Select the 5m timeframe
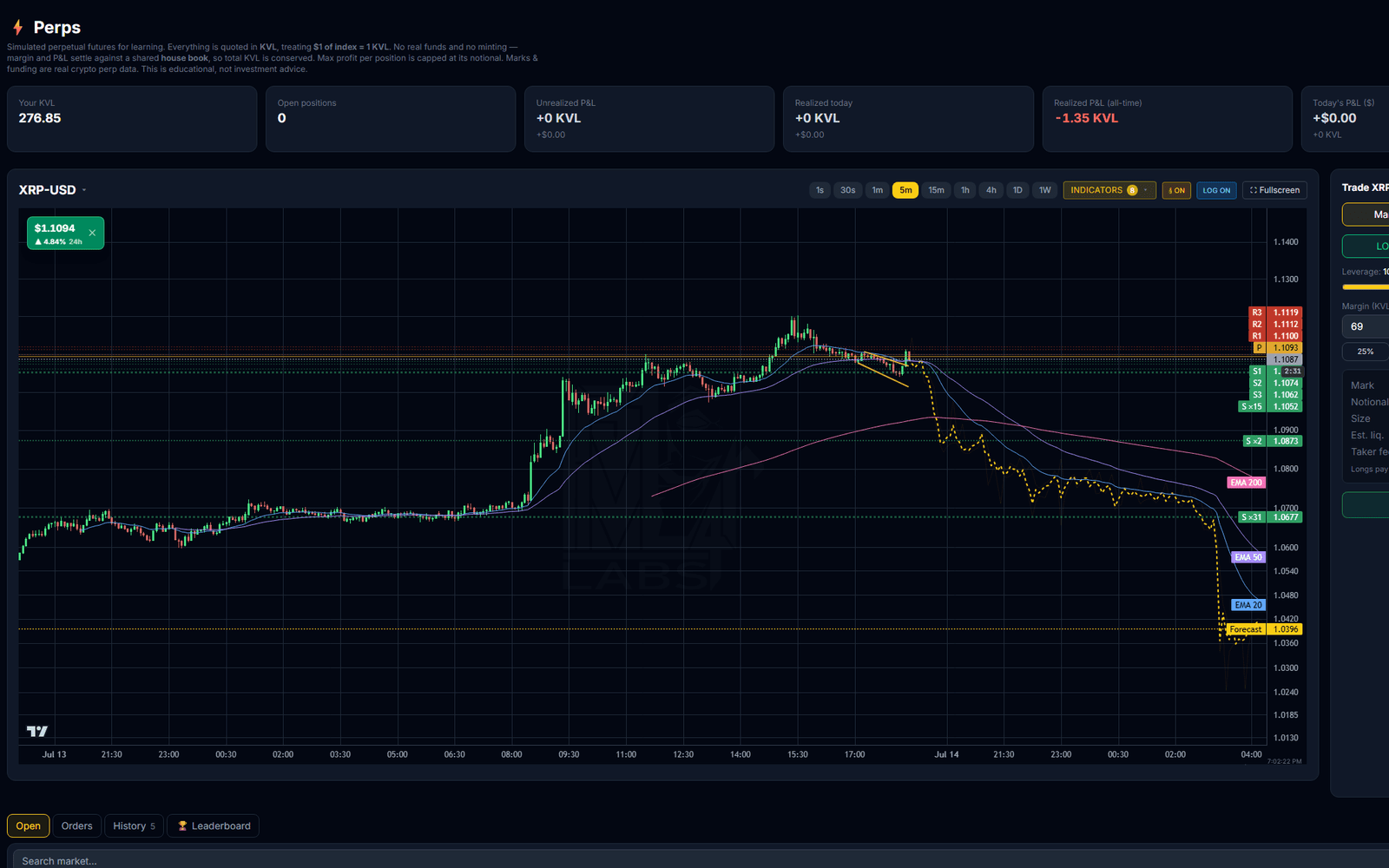 (x=905, y=190)
